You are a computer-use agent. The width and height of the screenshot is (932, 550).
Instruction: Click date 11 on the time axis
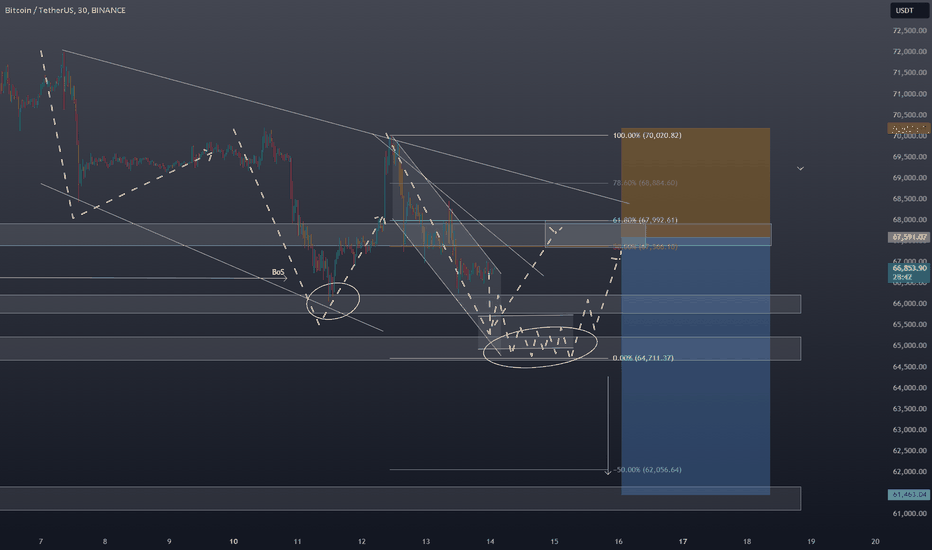click(x=297, y=542)
